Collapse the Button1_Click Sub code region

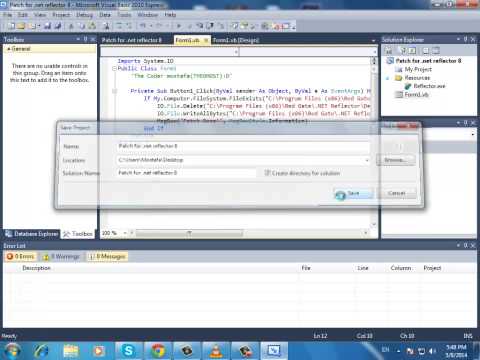114,91
